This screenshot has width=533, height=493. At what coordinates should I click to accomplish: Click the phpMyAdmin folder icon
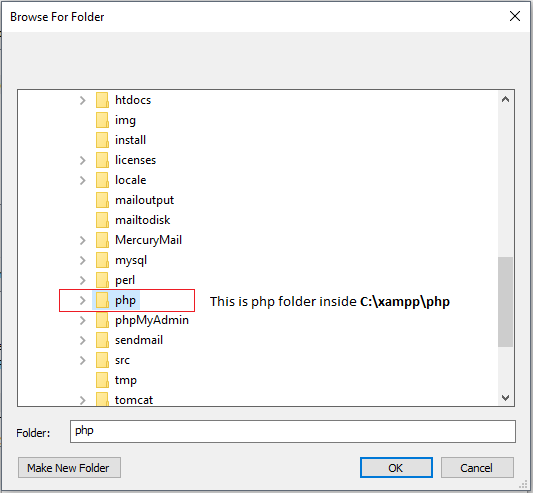click(x=102, y=320)
